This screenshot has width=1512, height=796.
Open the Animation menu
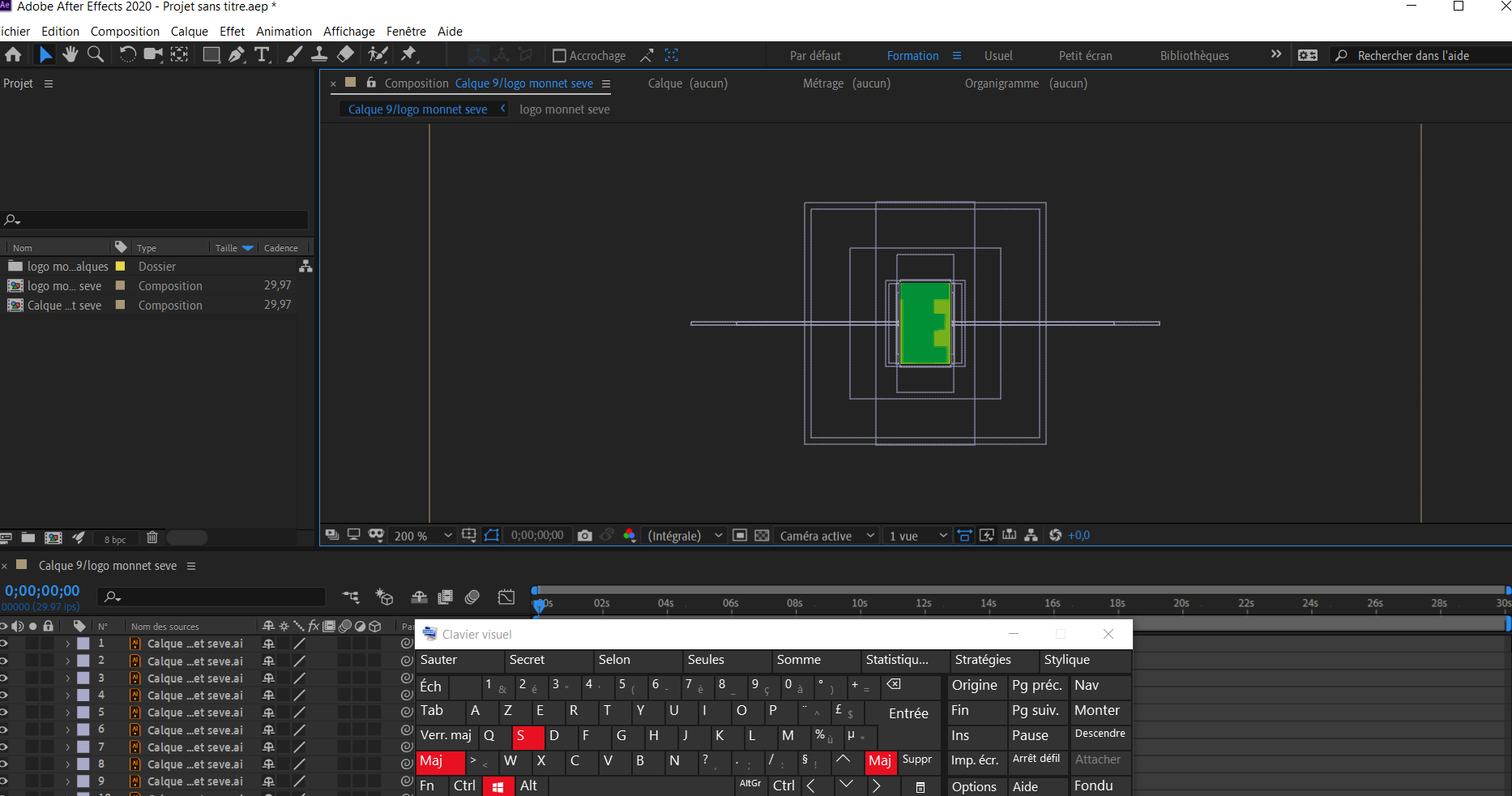pos(284,32)
